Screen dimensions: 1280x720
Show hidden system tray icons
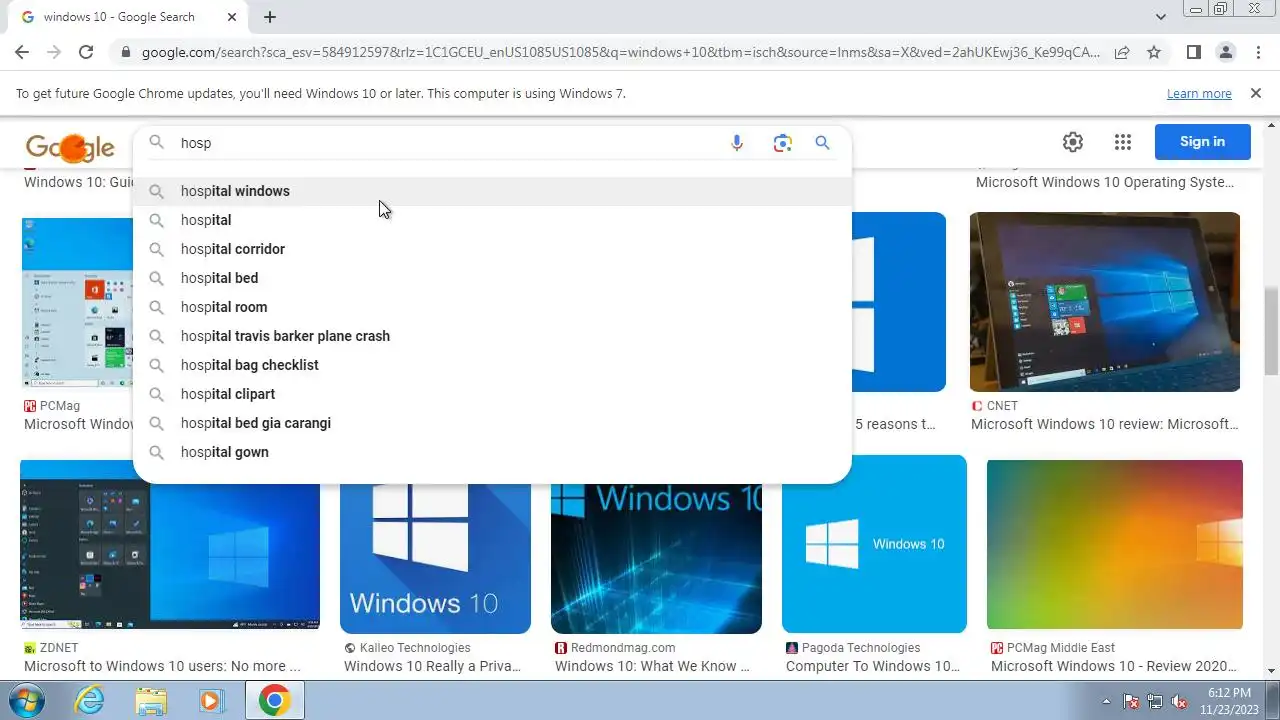pos(1106,701)
